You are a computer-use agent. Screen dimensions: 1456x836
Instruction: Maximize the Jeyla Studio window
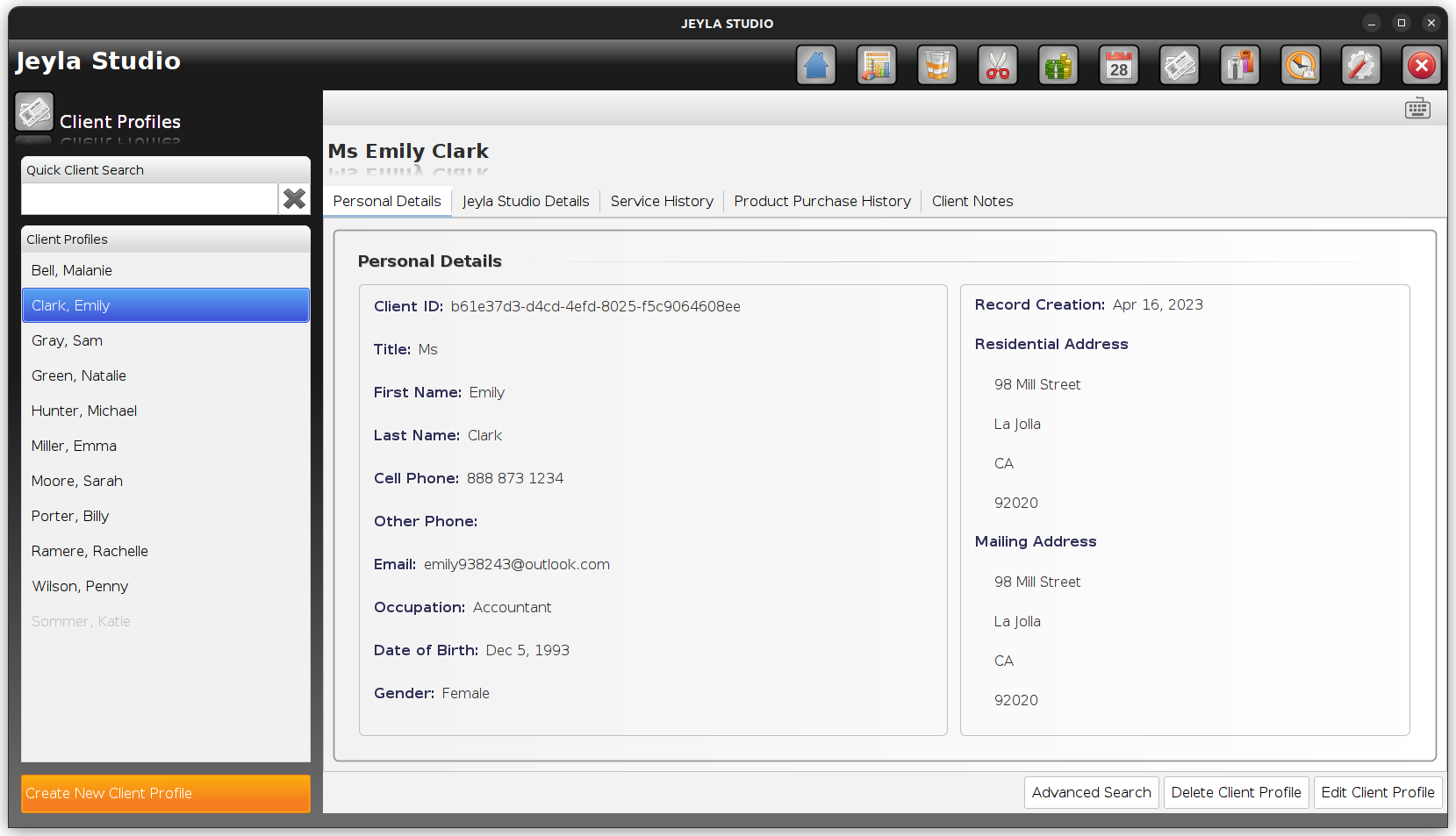(1402, 23)
